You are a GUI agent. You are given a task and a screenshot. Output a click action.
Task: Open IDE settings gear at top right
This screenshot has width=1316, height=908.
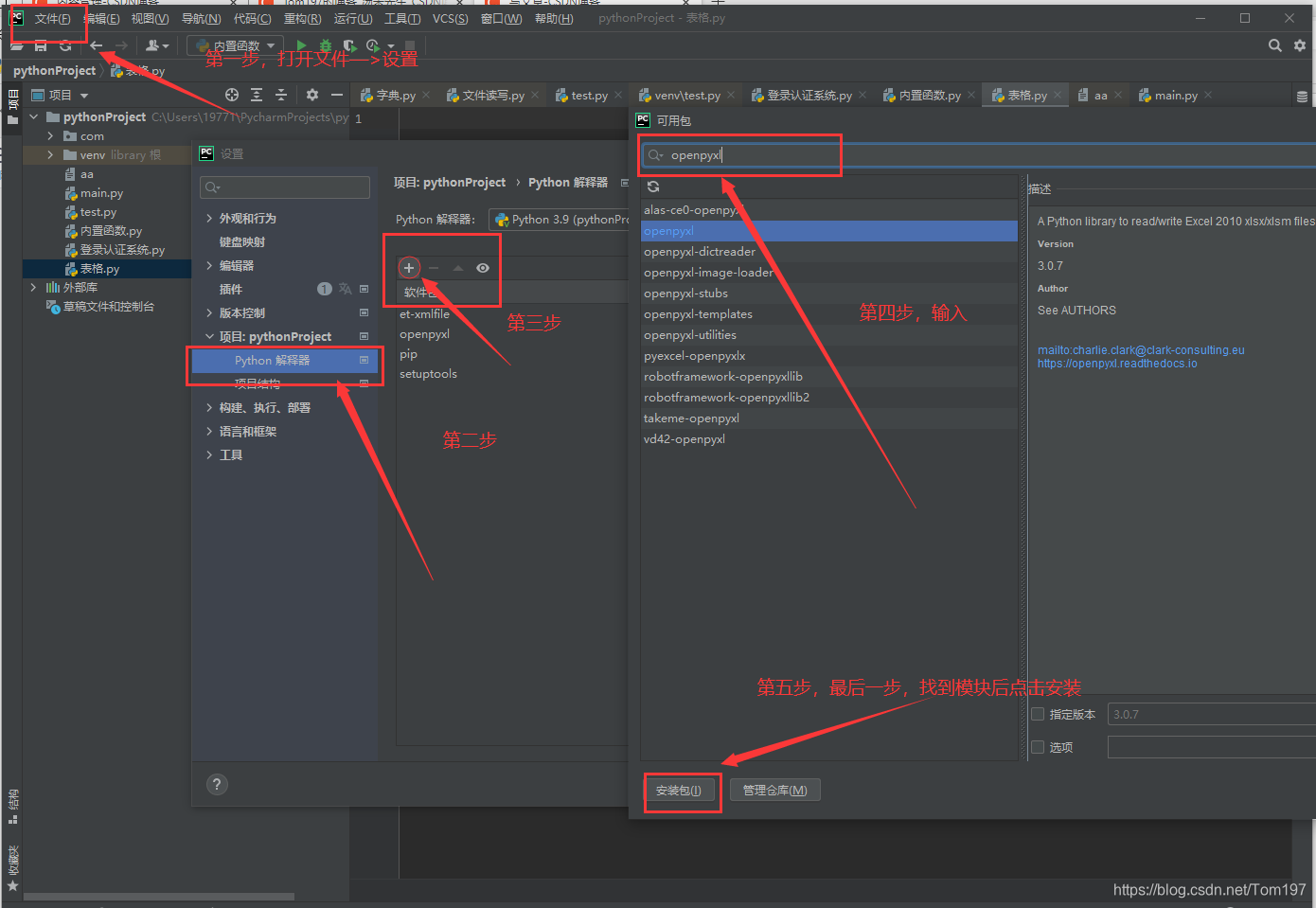(x=1300, y=45)
